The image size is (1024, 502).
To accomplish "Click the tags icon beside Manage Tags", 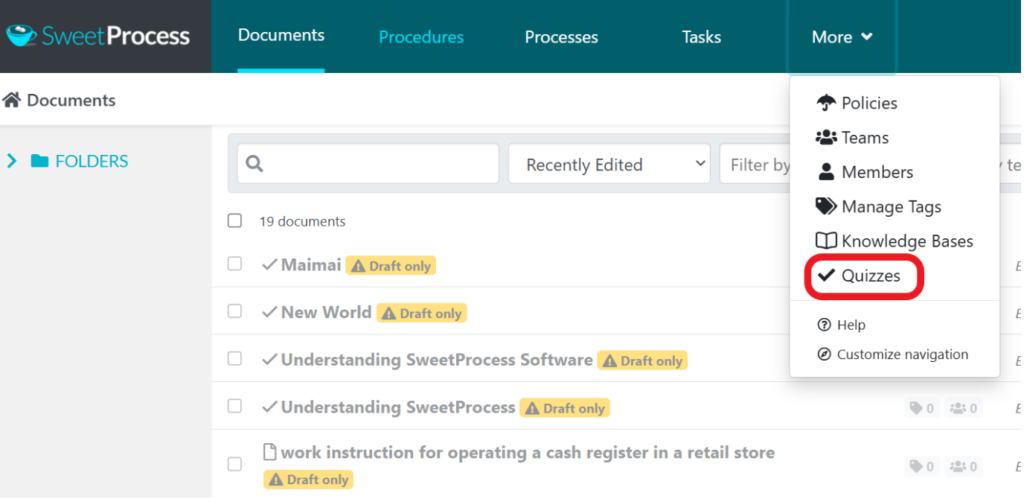I will click(x=826, y=206).
